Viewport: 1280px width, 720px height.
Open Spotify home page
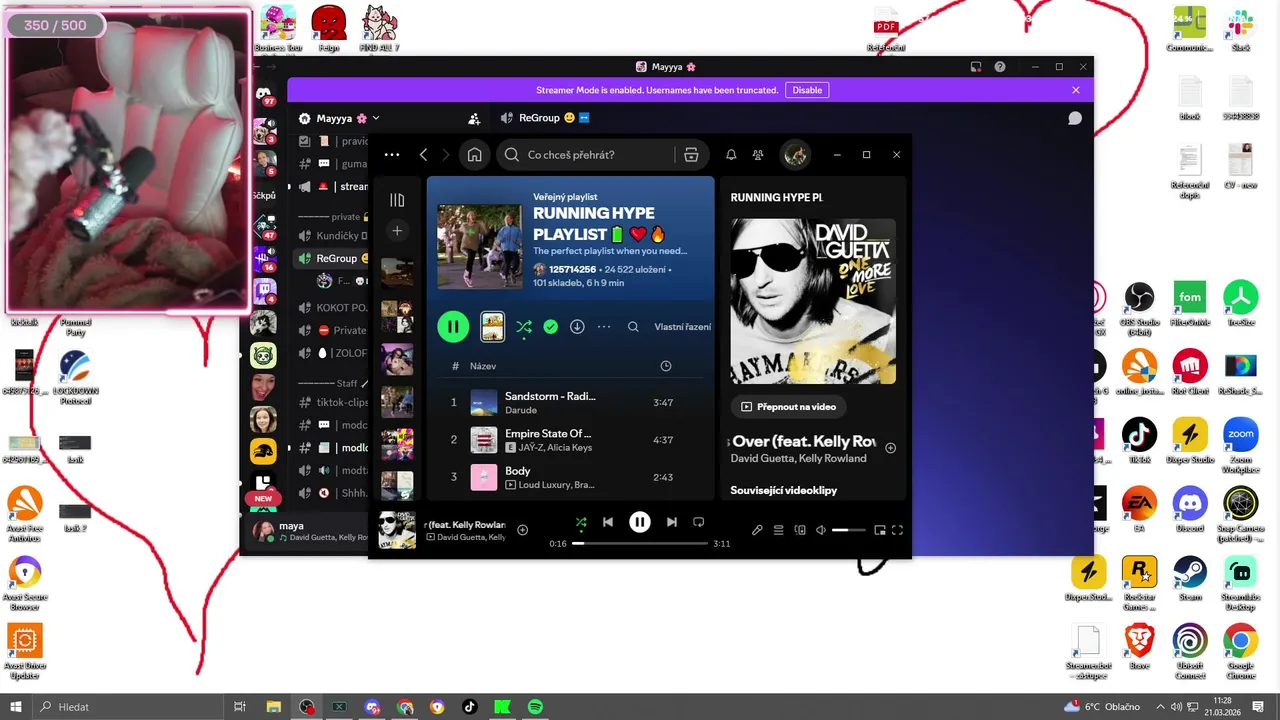[474, 155]
